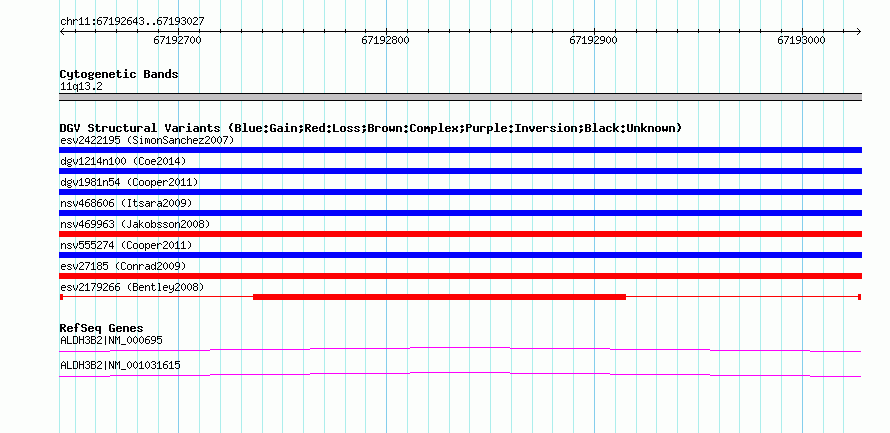Click the blue bar under esv2422195
The height and width of the screenshot is (433, 890).
pyautogui.click(x=460, y=150)
